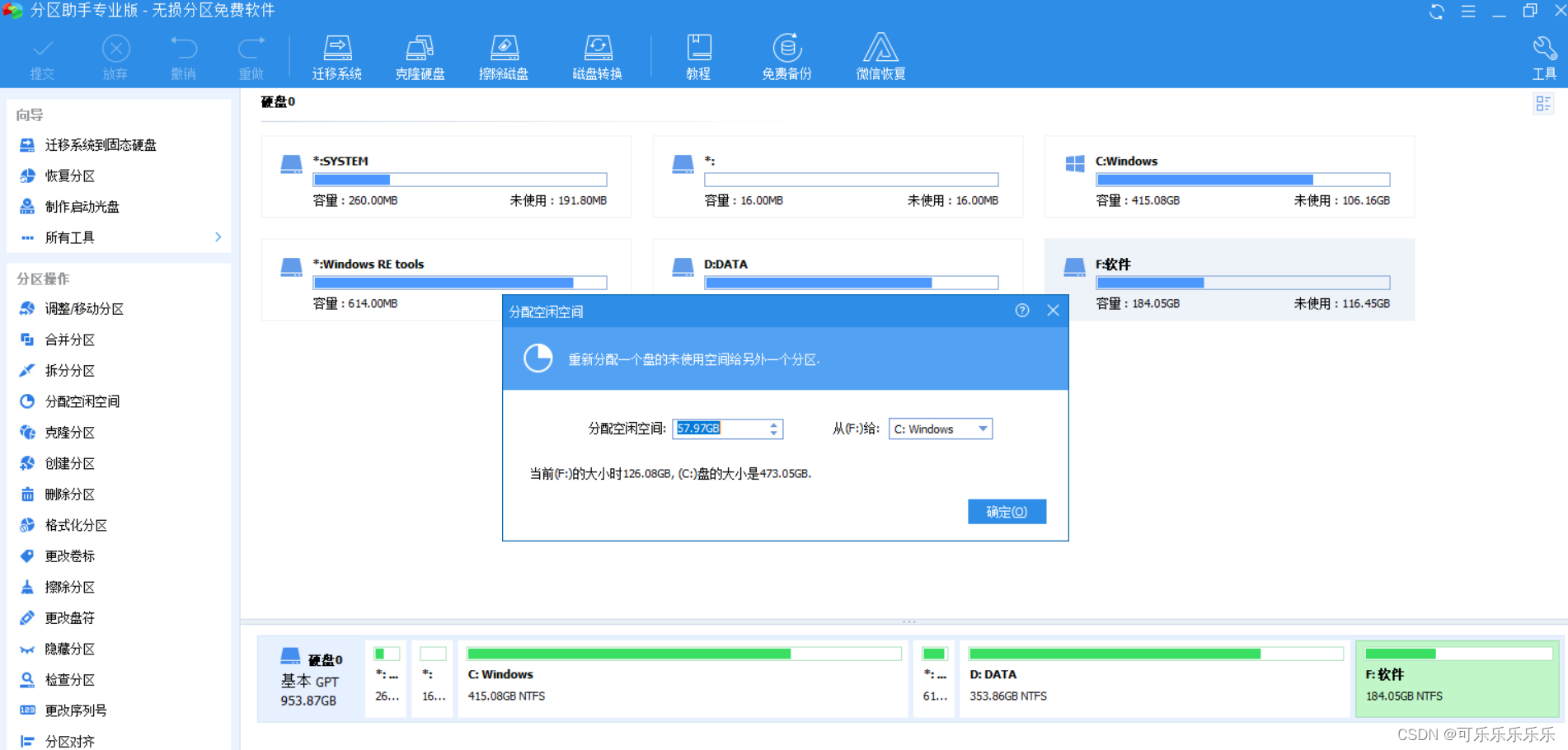Click the refresh icon in title bar
The width and height of the screenshot is (1568, 750).
(1437, 12)
